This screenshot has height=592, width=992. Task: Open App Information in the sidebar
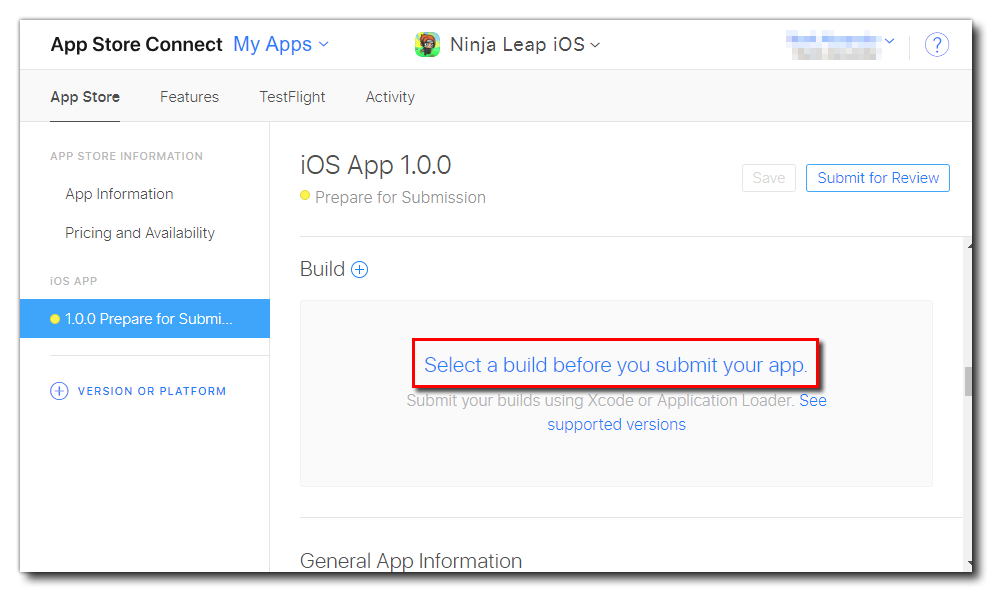pos(119,194)
